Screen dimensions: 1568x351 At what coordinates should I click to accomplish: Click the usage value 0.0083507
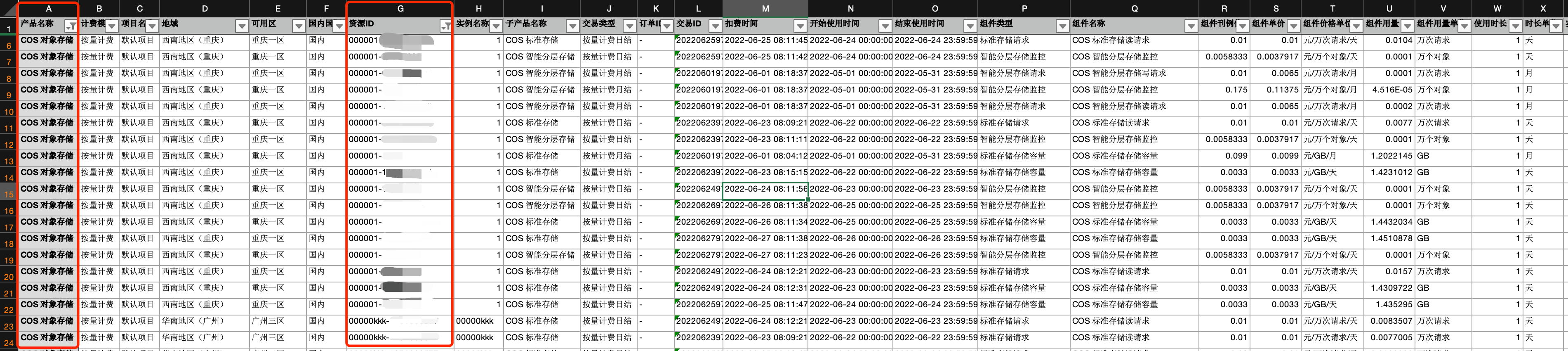click(1391, 321)
